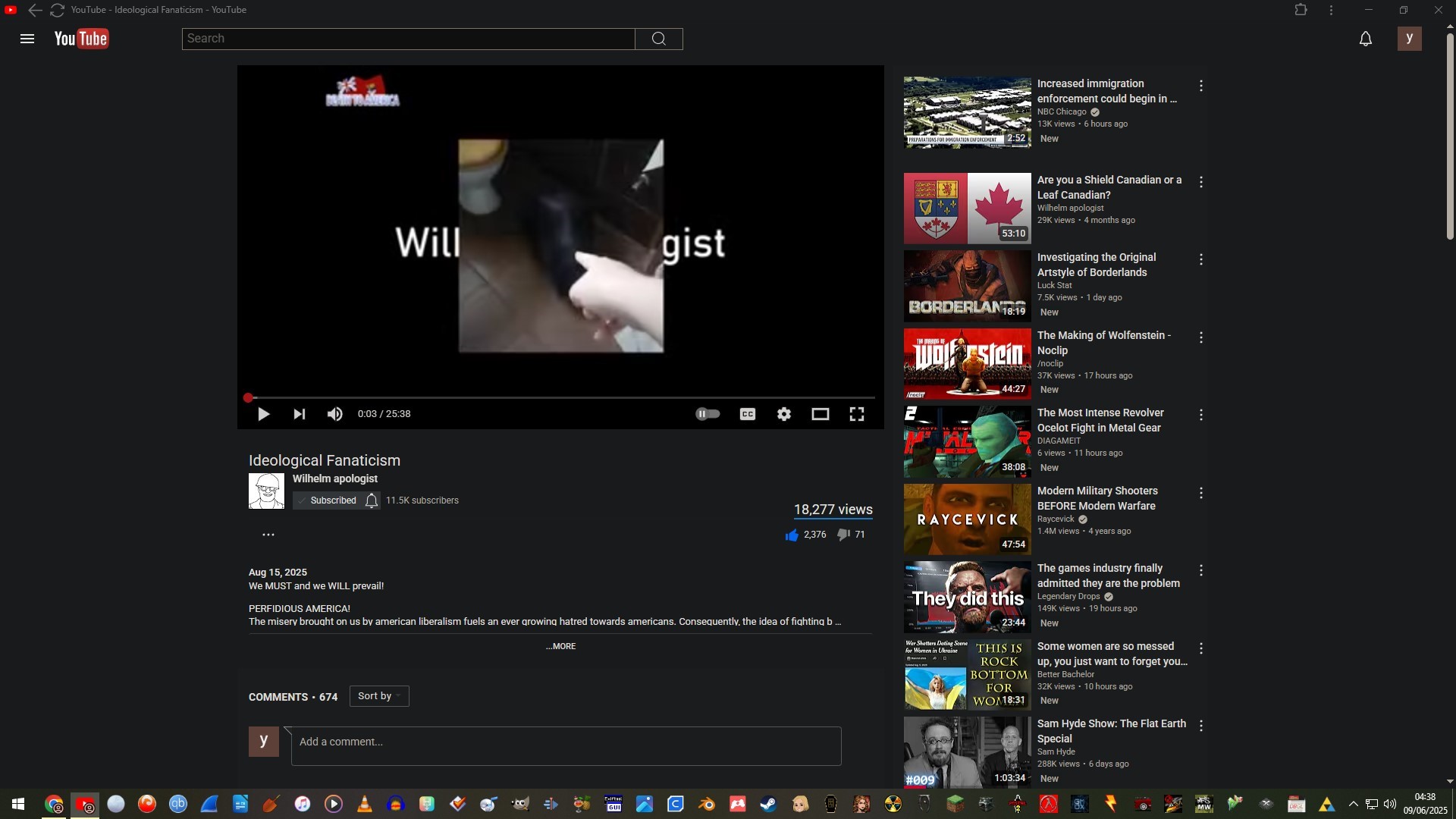Open the Wilhelm apologist channel link

tap(335, 479)
